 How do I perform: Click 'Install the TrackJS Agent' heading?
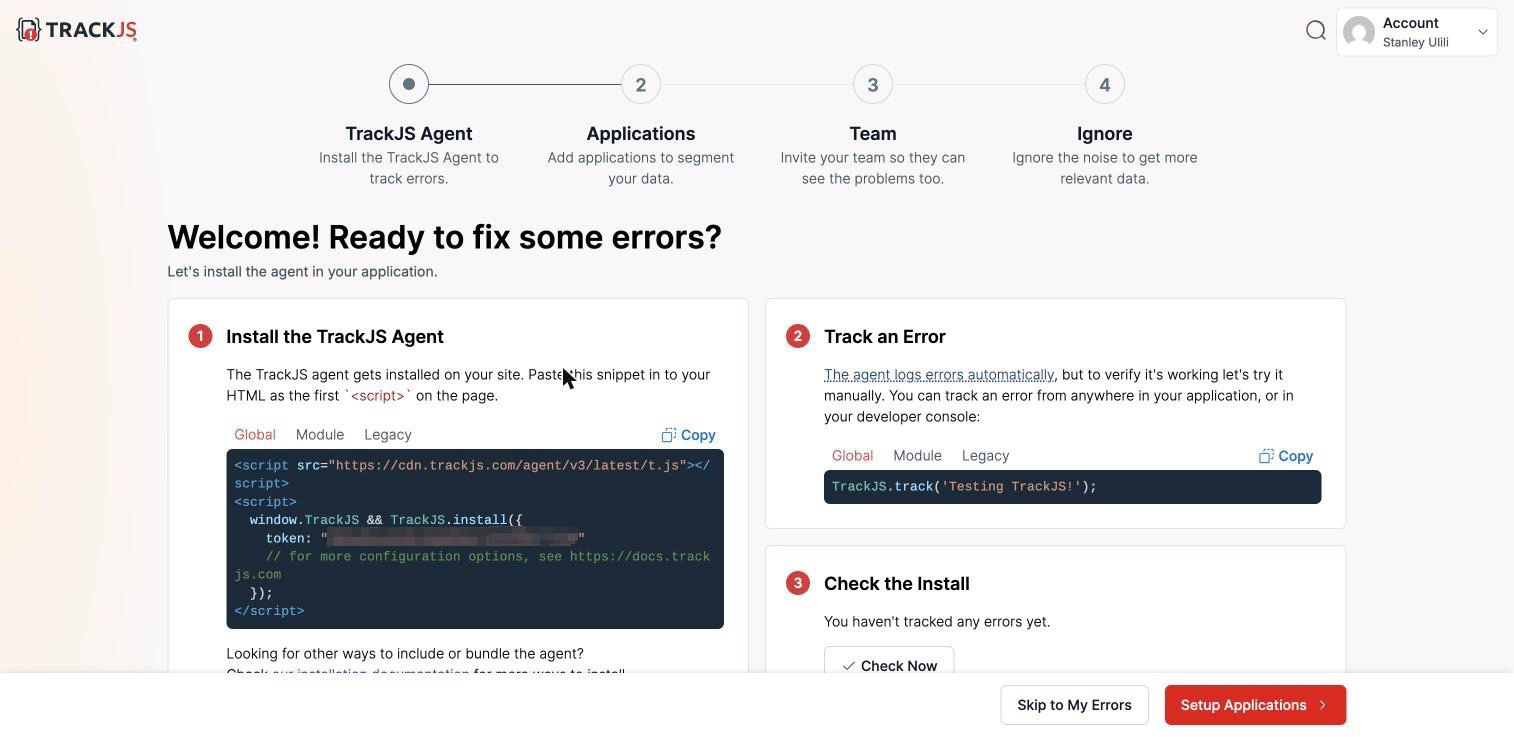(x=335, y=337)
